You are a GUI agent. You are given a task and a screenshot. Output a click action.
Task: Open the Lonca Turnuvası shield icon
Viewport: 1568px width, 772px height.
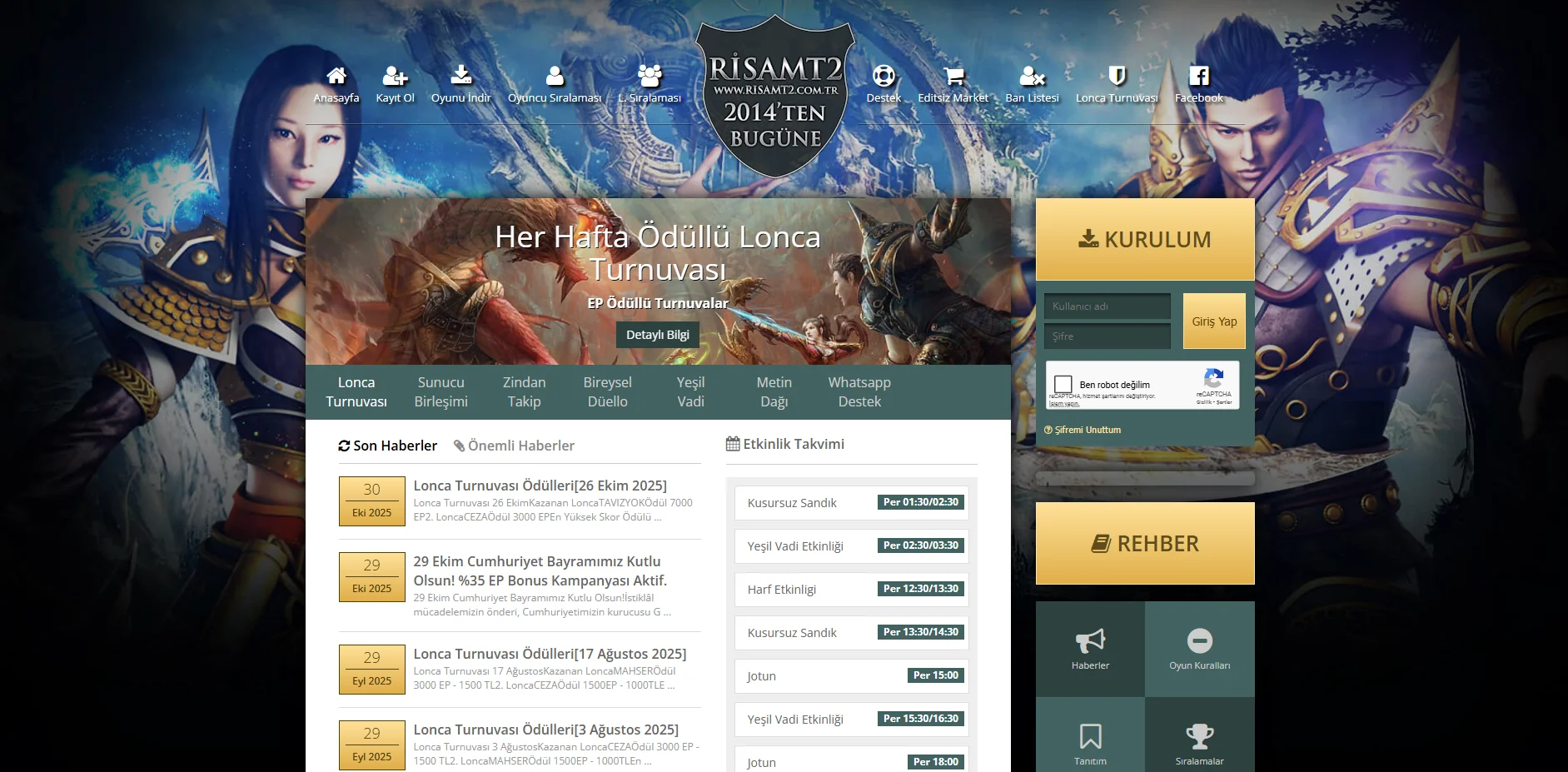click(x=1117, y=77)
